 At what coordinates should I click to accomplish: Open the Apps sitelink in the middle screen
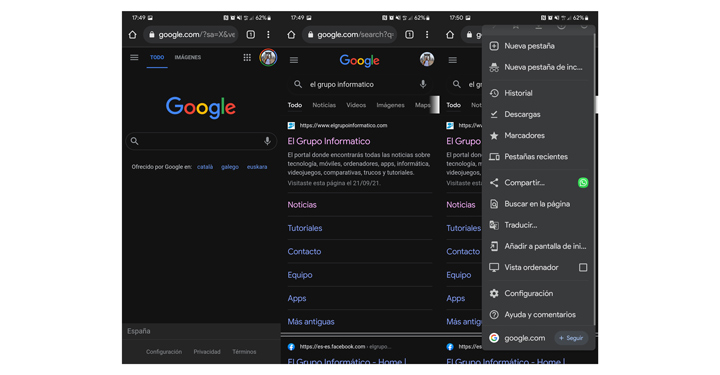pyautogui.click(x=297, y=298)
